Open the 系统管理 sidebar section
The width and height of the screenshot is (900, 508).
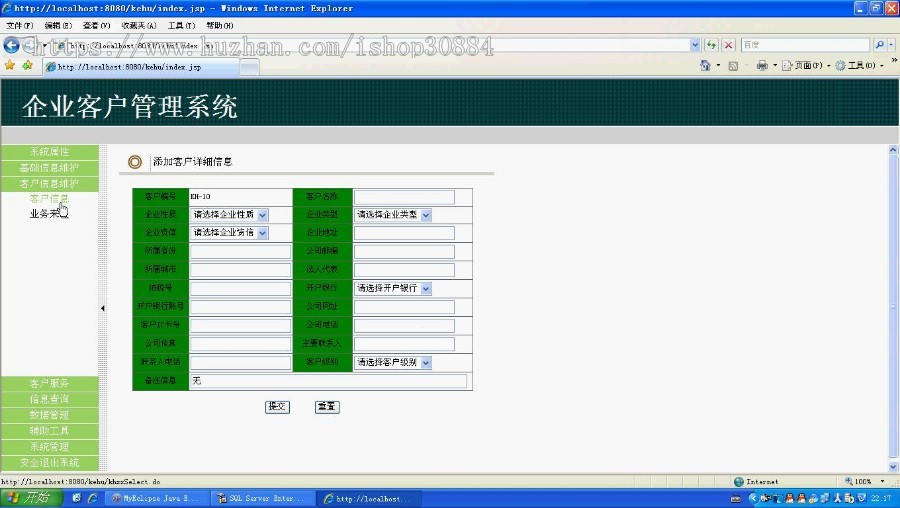click(50, 447)
